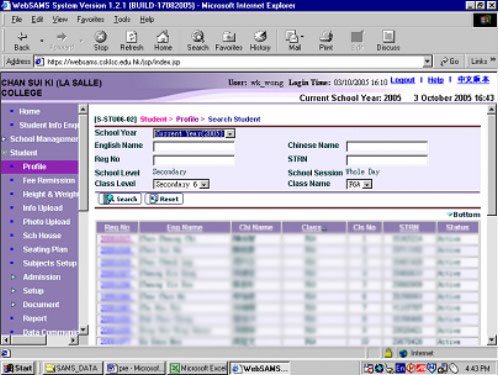Expand the Admission sidebar item

(x=42, y=277)
